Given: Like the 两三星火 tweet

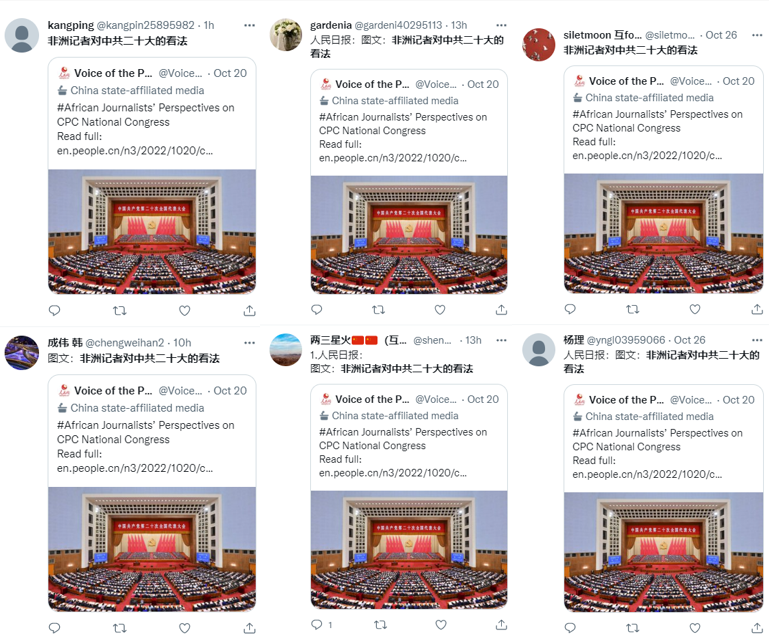Looking at the screenshot, I should click(x=441, y=624).
